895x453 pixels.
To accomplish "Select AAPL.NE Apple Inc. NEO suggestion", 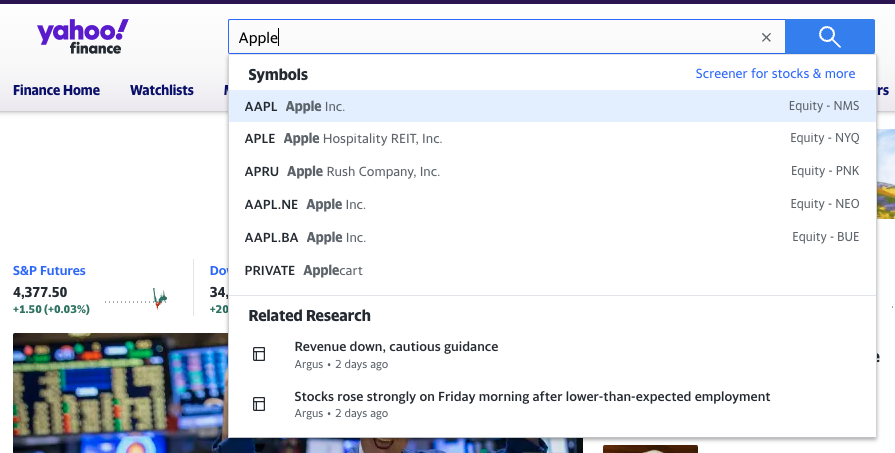I will click(552, 204).
